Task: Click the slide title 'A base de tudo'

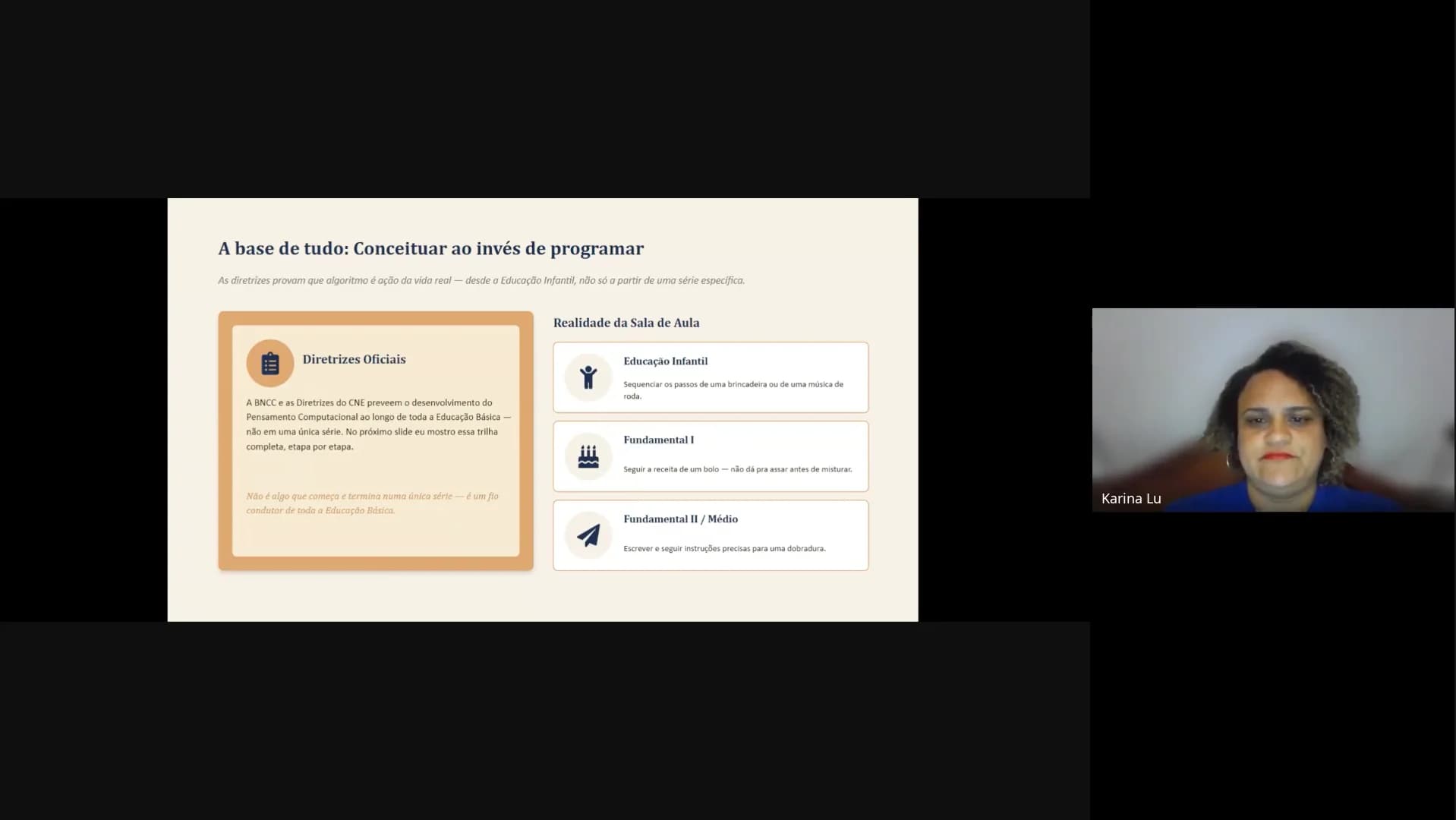Action: point(431,248)
